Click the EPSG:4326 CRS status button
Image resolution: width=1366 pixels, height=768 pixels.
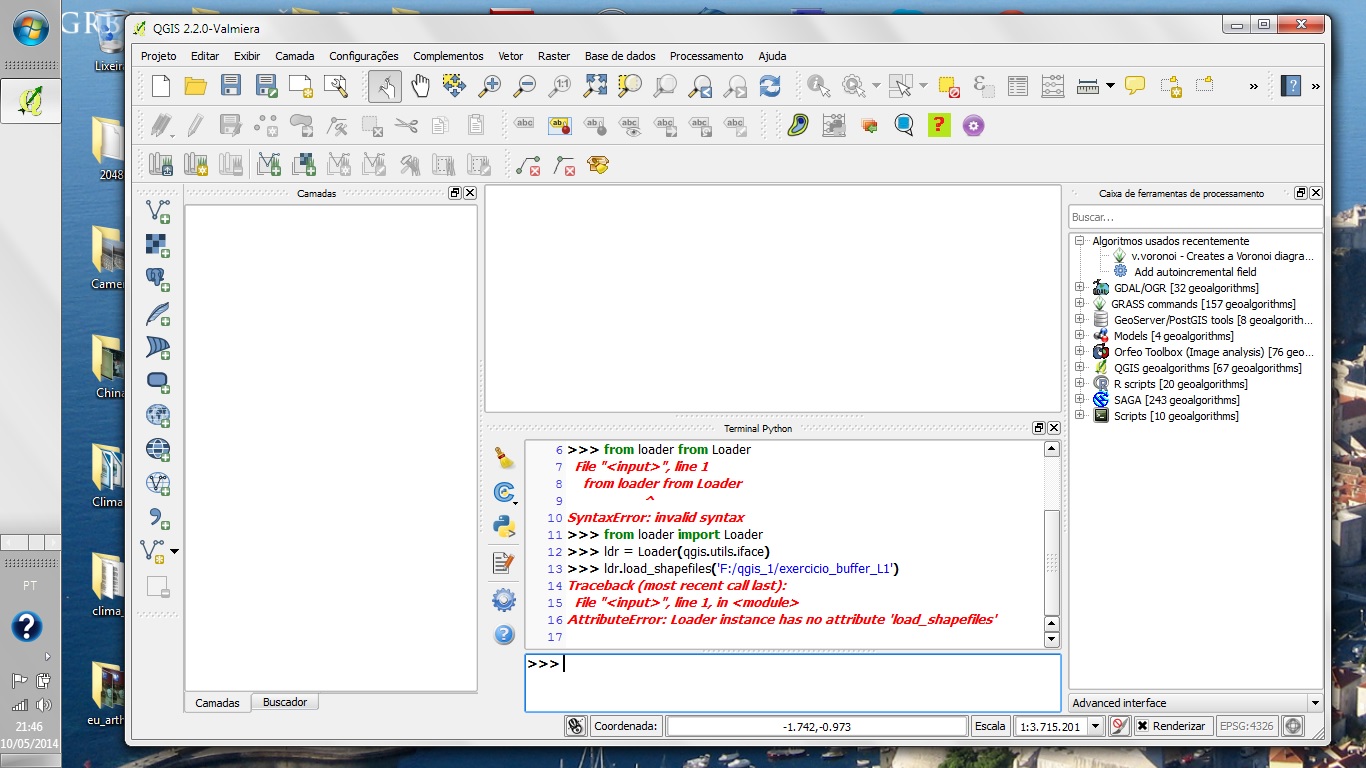(1247, 726)
